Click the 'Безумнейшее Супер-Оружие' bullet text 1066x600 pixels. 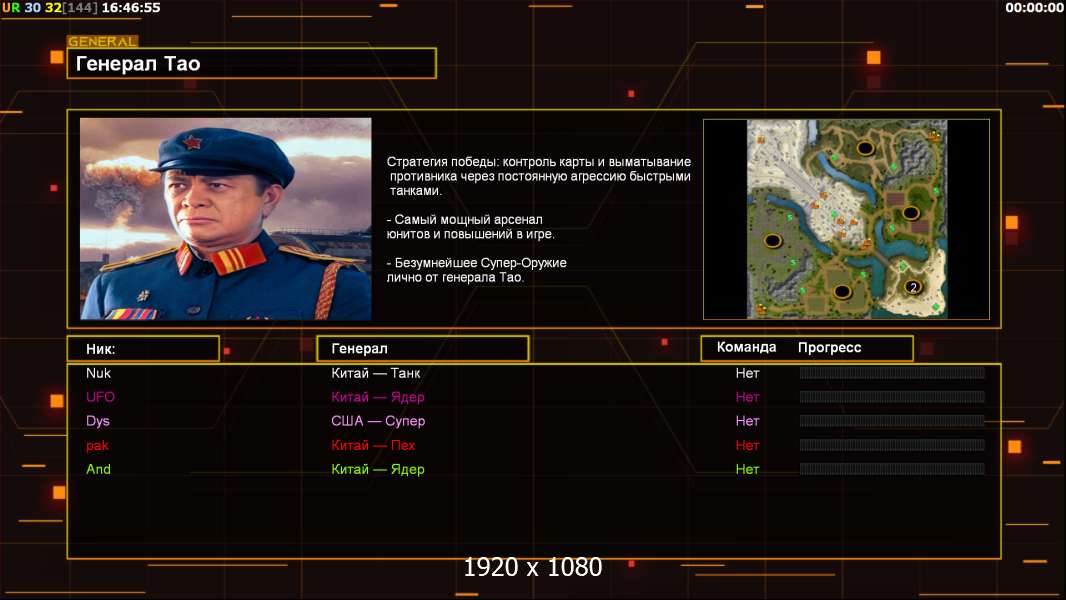click(x=477, y=270)
